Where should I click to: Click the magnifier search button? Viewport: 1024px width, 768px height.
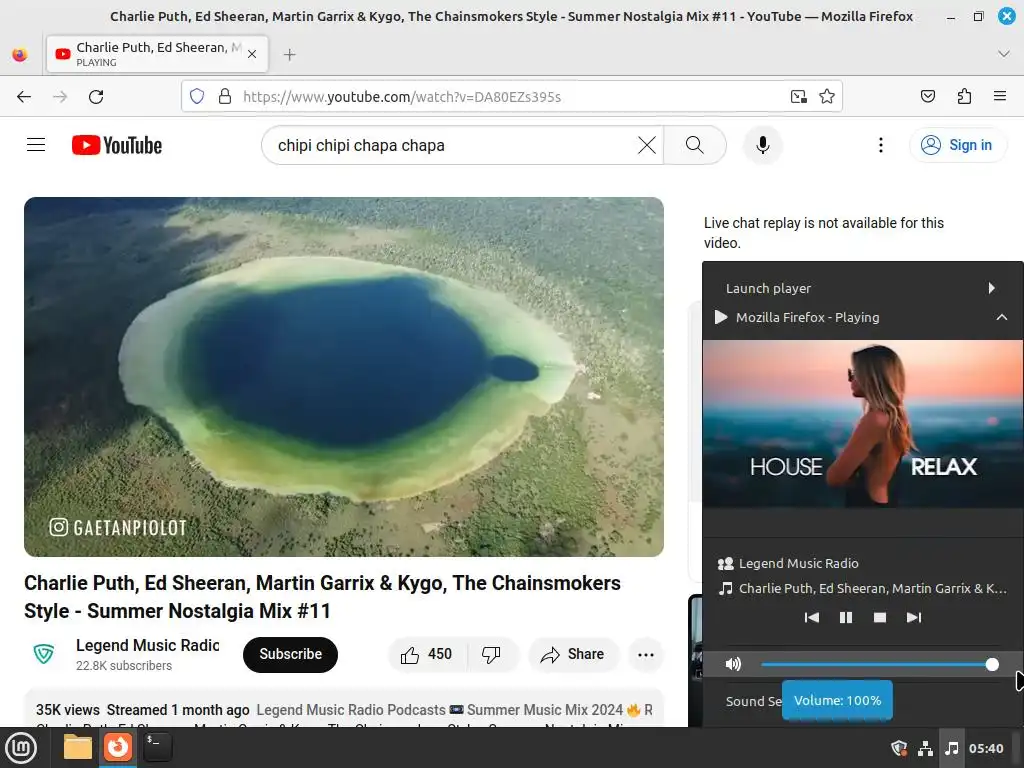point(695,145)
